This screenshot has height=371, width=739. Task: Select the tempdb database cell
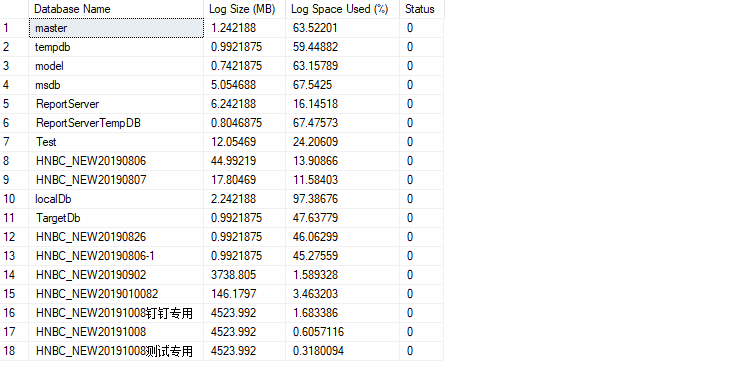click(116, 47)
